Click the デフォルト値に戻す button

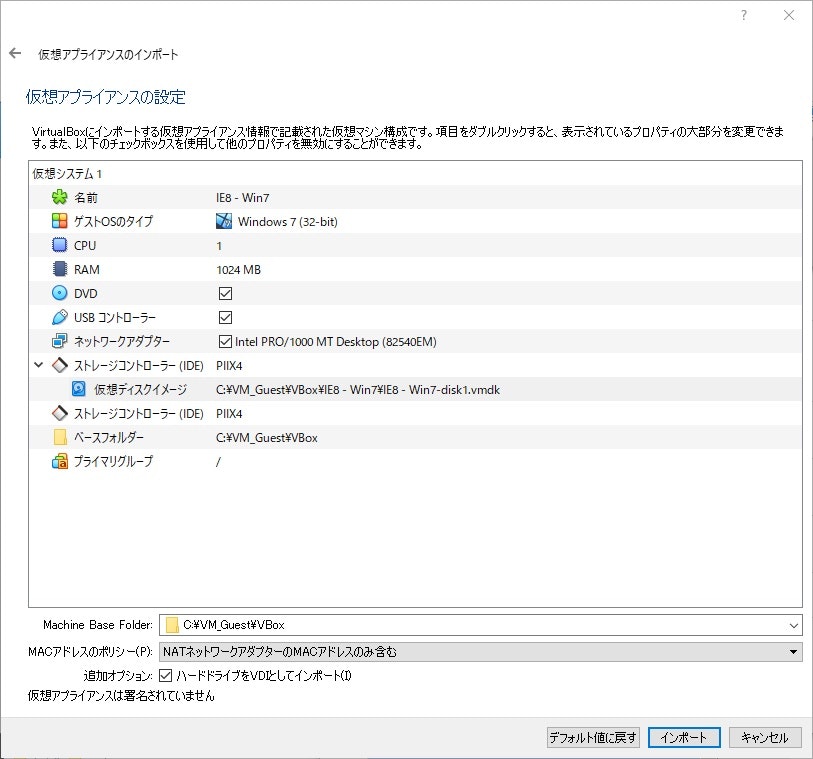(x=594, y=737)
